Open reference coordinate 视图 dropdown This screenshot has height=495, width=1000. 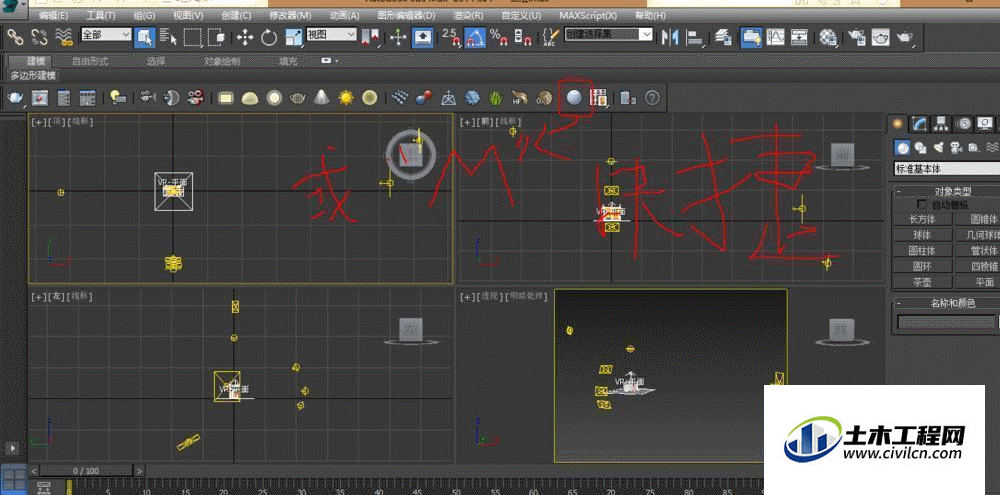330,34
